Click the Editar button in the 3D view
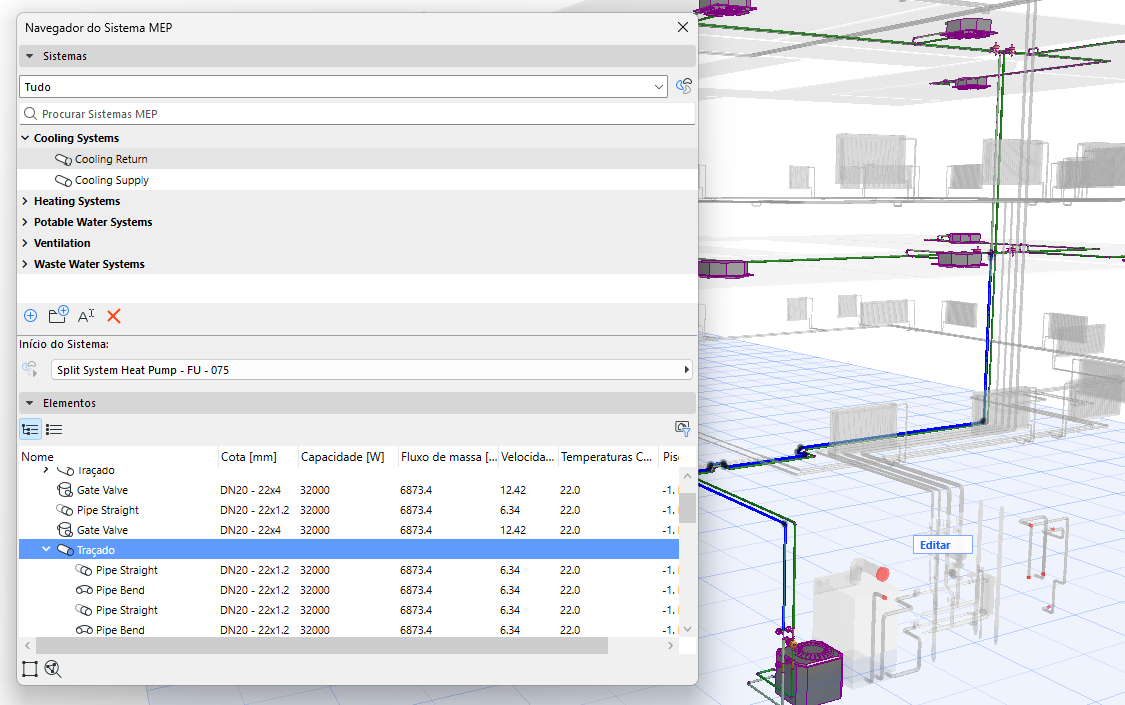The image size is (1125, 705). (x=942, y=545)
